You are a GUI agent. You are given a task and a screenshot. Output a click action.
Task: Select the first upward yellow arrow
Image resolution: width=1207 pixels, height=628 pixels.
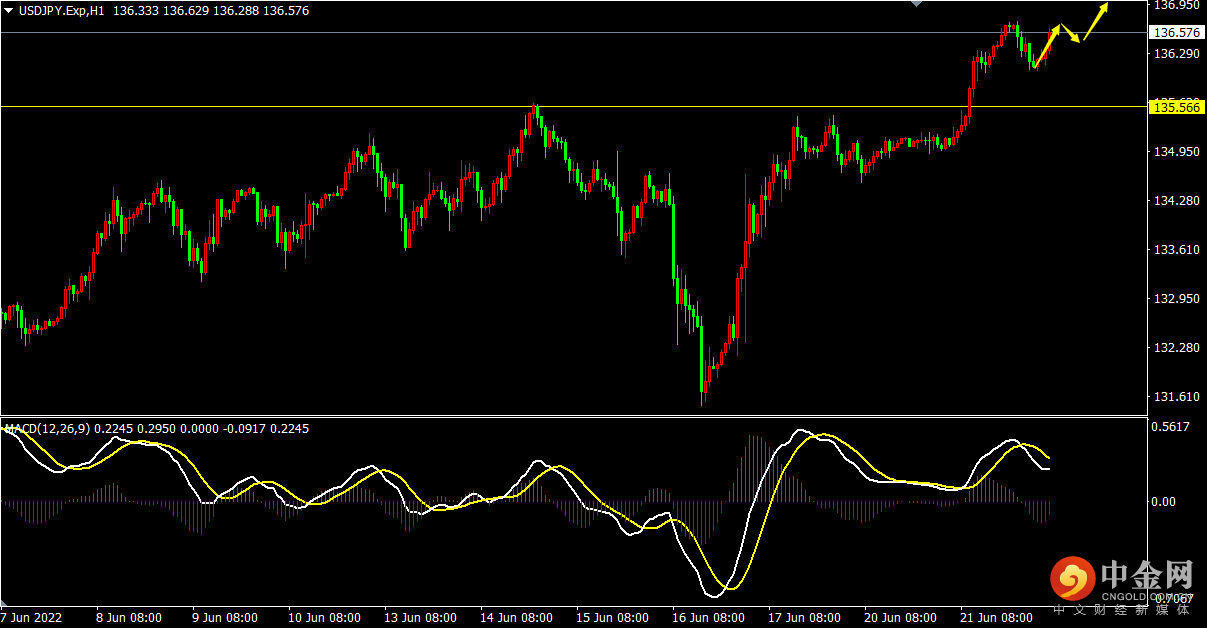tap(1047, 46)
